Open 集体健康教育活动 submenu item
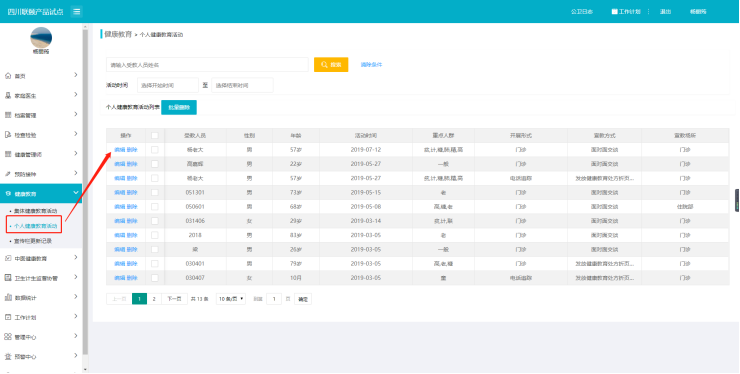This screenshot has height=374, width=740. (x=36, y=211)
